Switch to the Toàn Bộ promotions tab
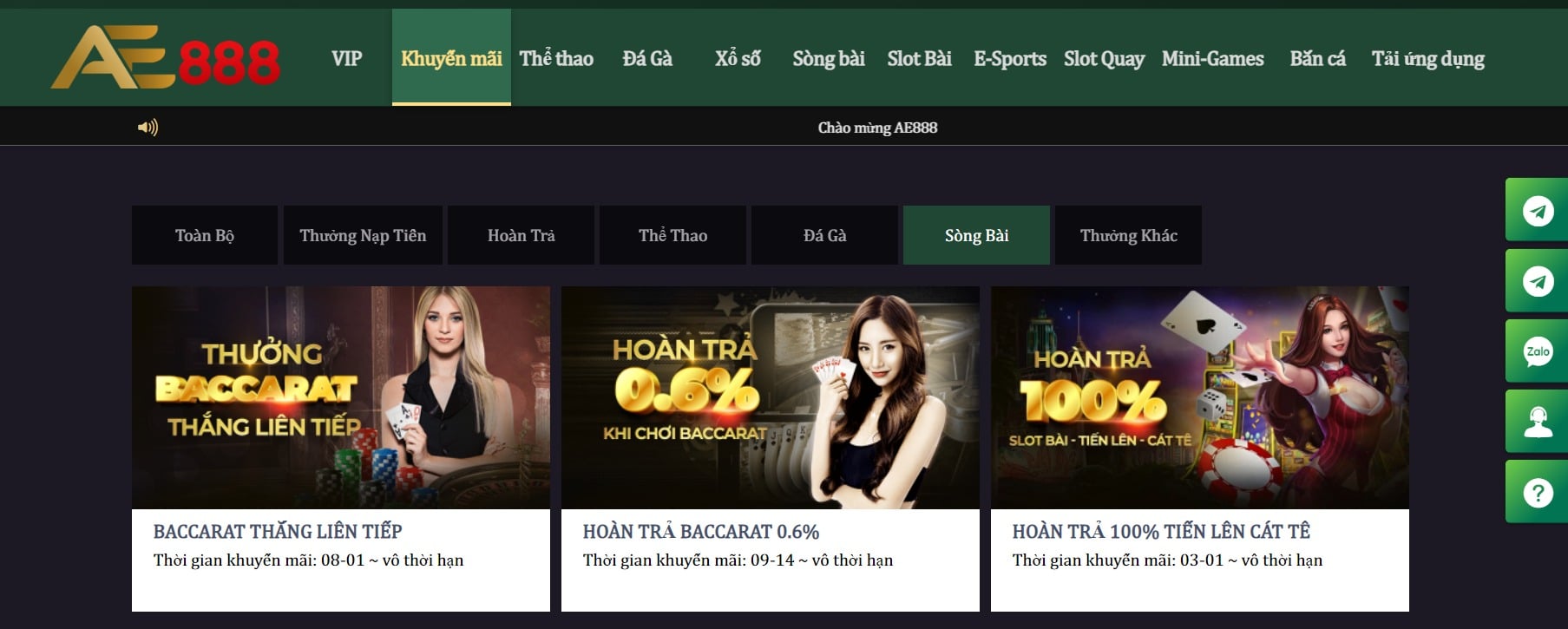This screenshot has height=629, width=1568. pos(205,235)
